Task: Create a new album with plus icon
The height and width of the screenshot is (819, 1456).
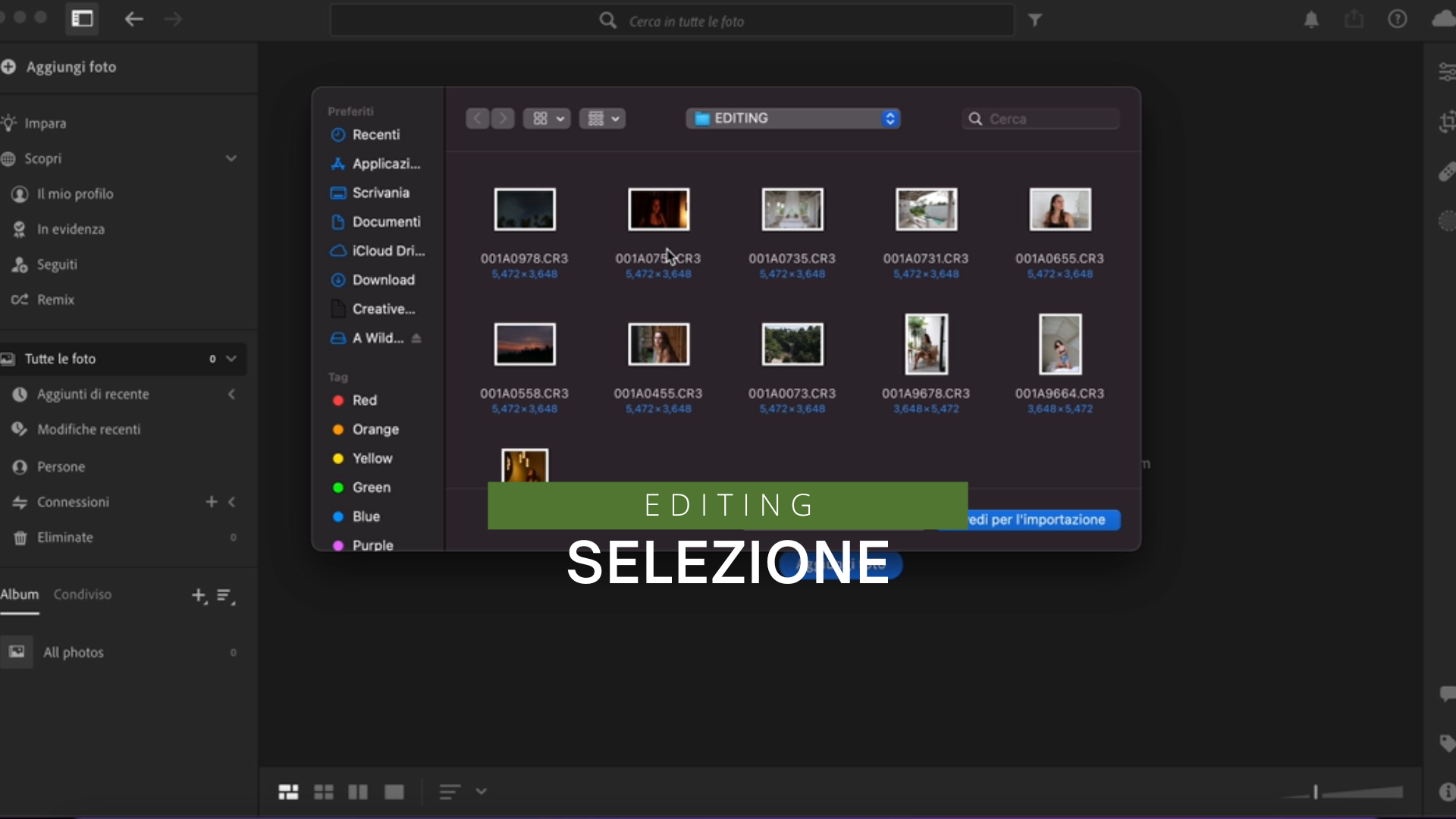Action: (199, 596)
